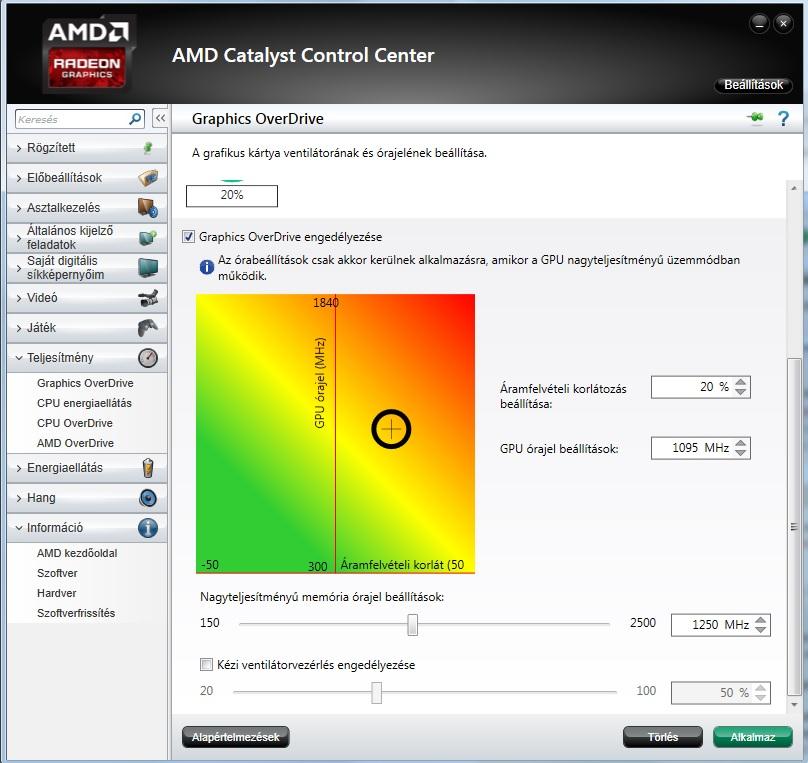Viewport: 808px width, 763px height.
Task: Click the Információ info icon
Action: click(x=148, y=528)
